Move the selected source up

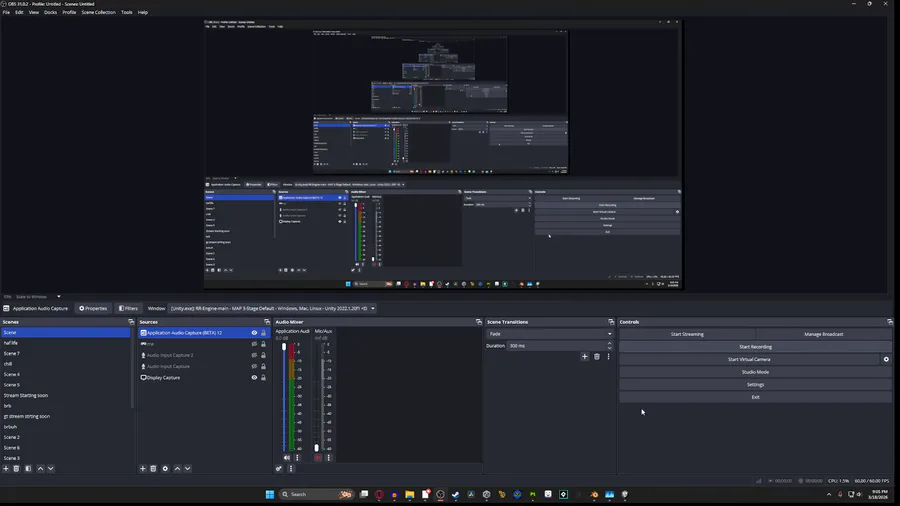click(177, 469)
